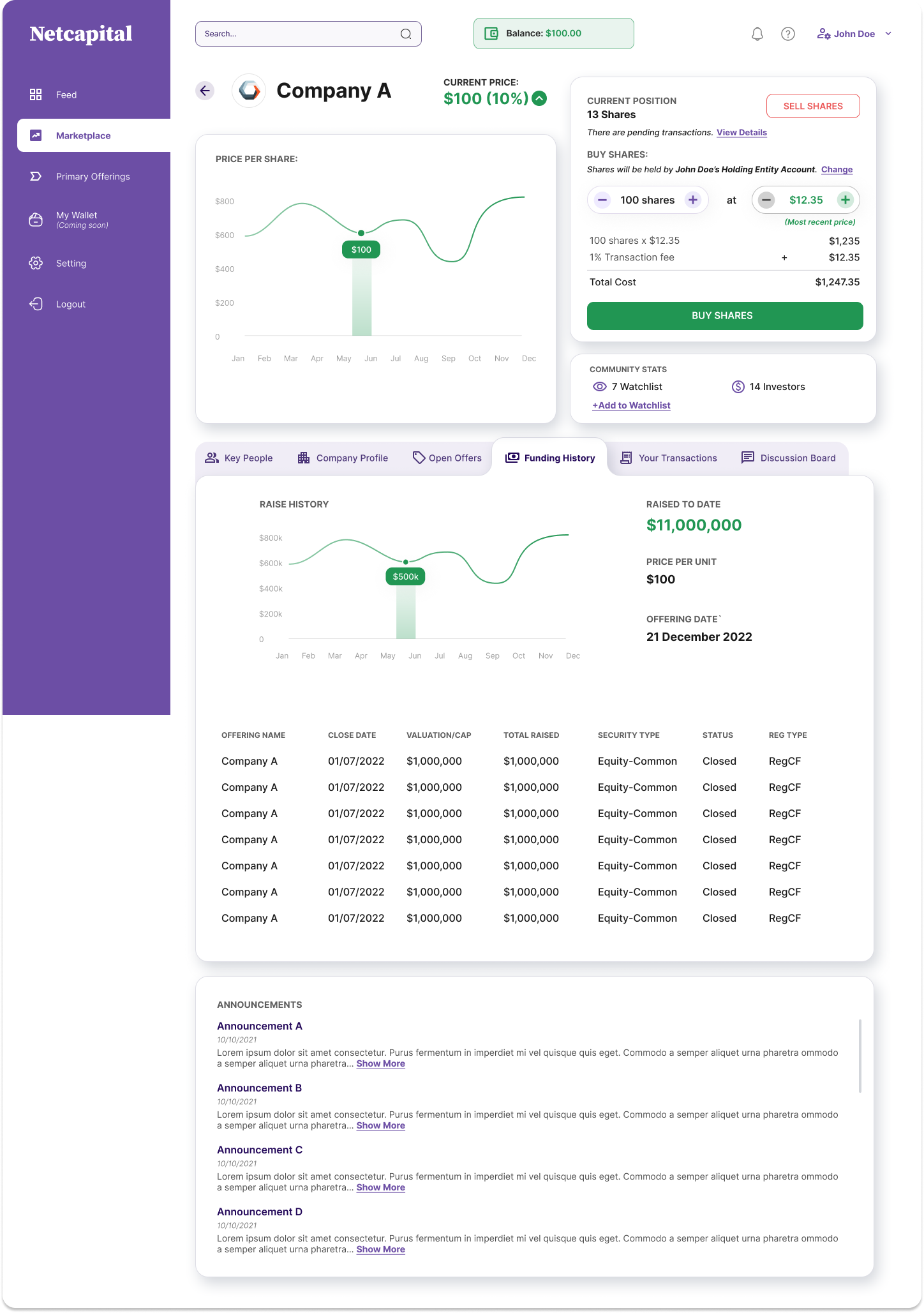Image resolution: width=924 pixels, height=1313 pixels.
Task: Click Change holding account link
Action: click(837, 170)
